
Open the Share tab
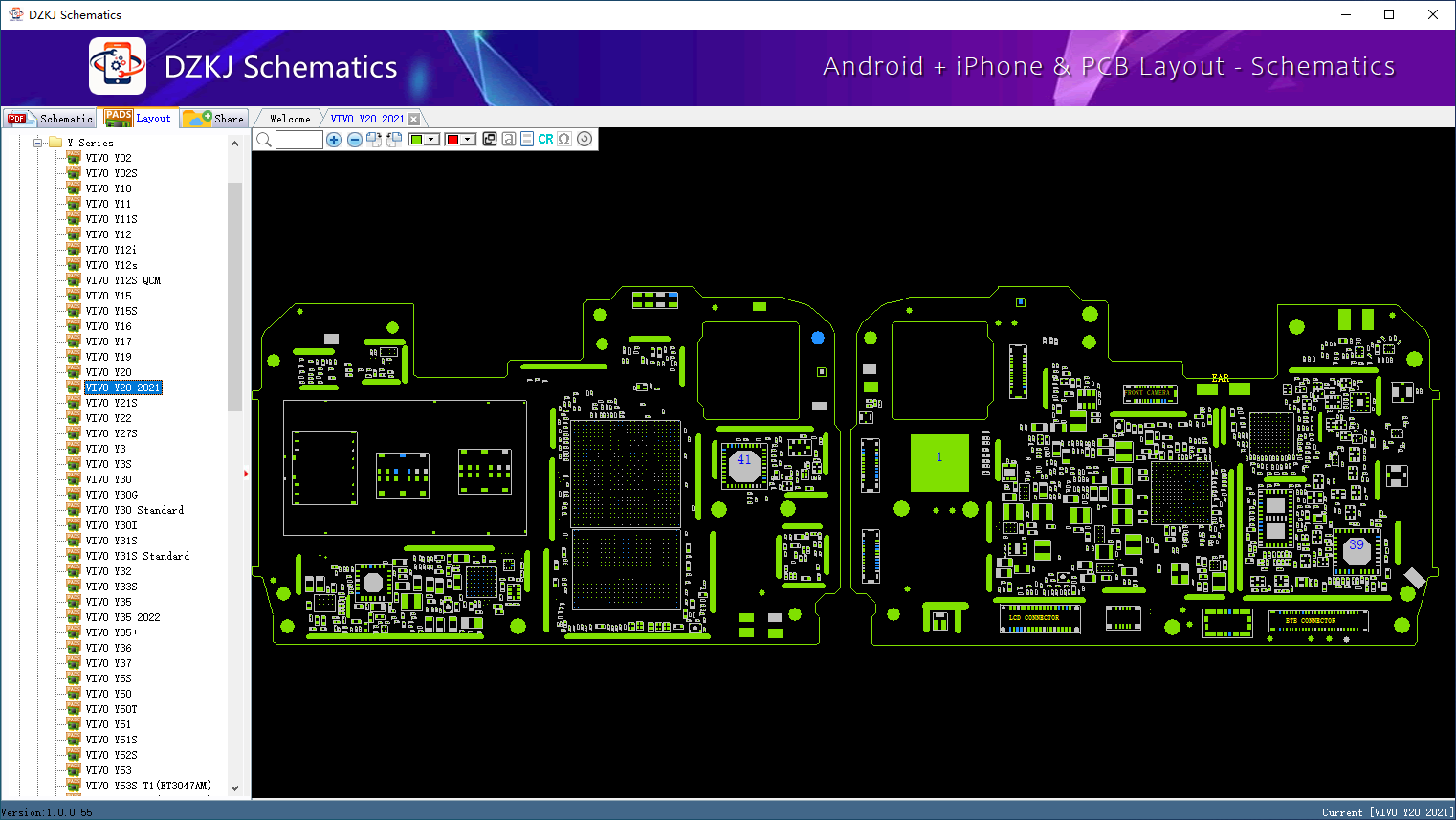(213, 119)
